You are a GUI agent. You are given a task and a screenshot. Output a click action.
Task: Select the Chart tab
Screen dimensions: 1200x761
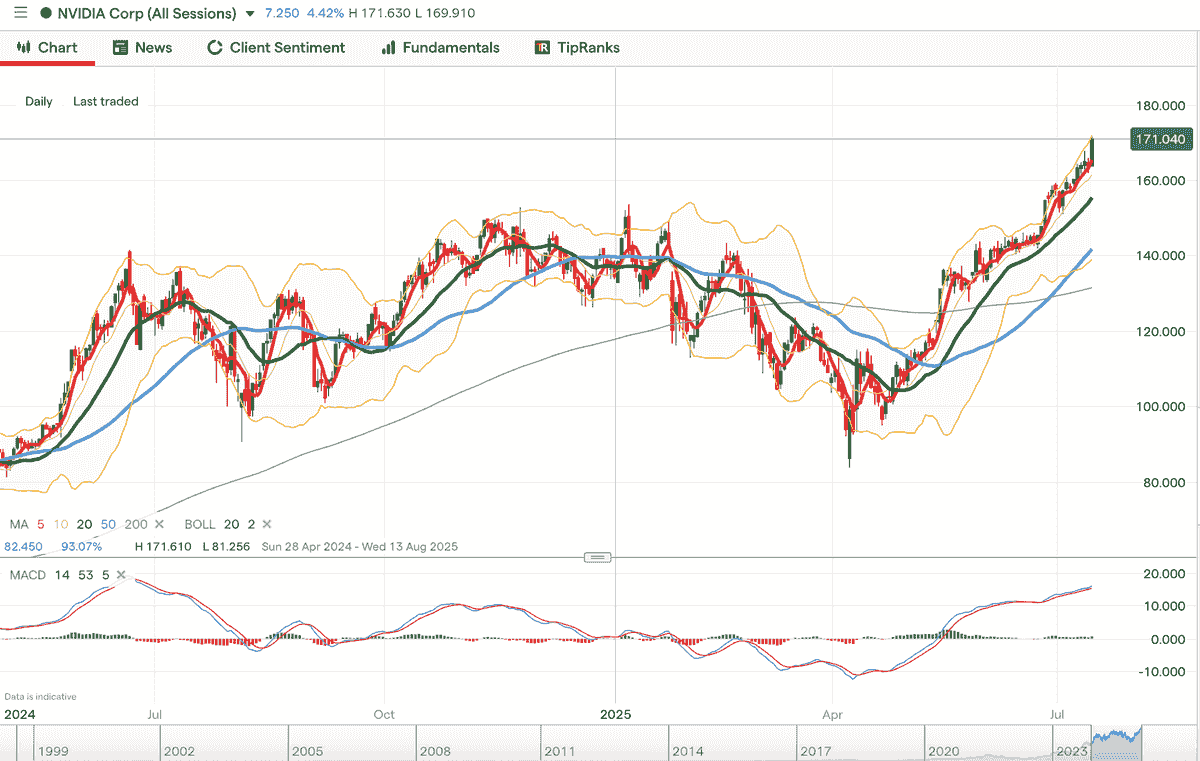coord(47,48)
